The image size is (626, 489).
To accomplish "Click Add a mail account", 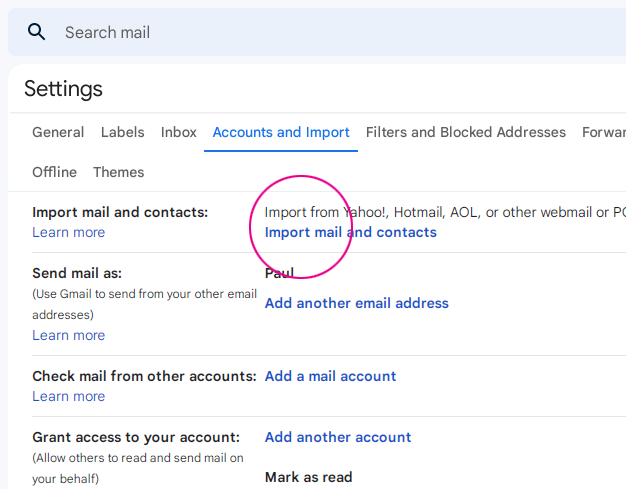I will click(331, 376).
